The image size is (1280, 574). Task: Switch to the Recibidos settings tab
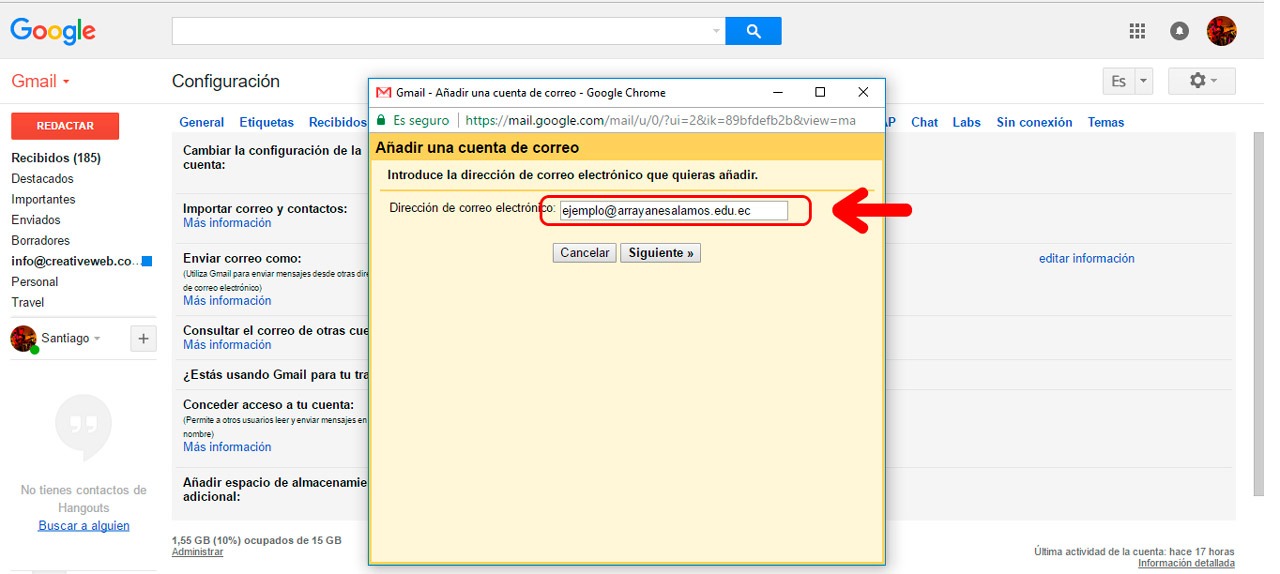click(338, 122)
